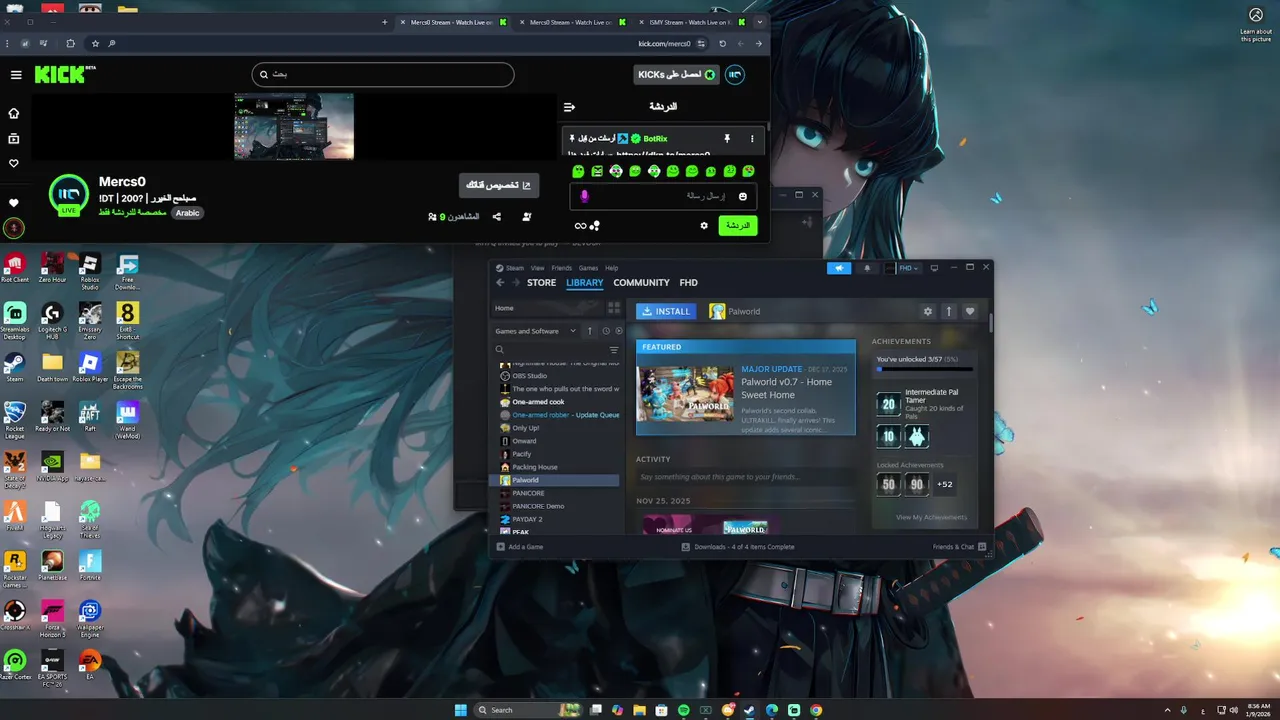Select PAYDAY 2 in Steam library

click(x=527, y=519)
